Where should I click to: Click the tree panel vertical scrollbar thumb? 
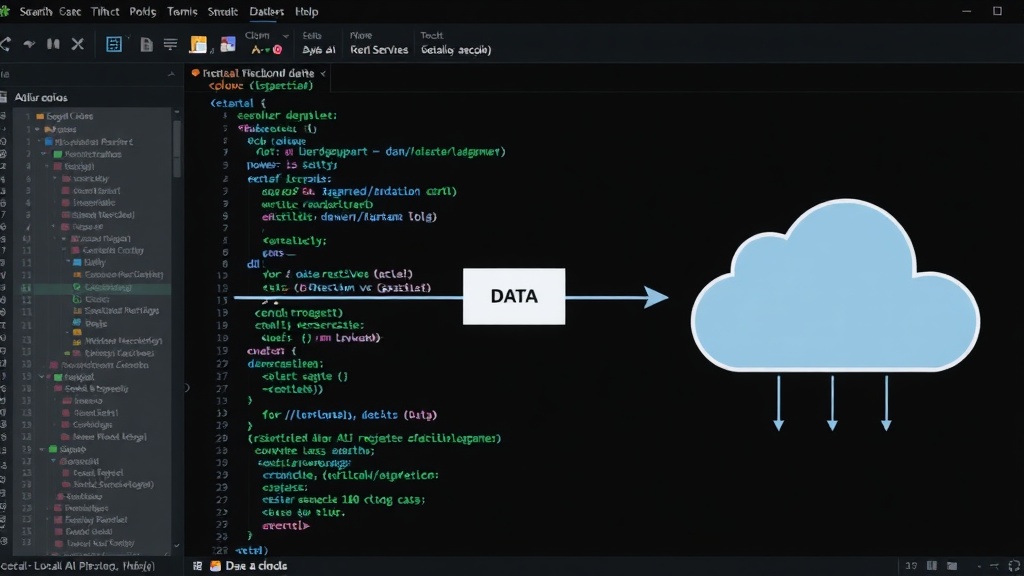(x=177, y=149)
